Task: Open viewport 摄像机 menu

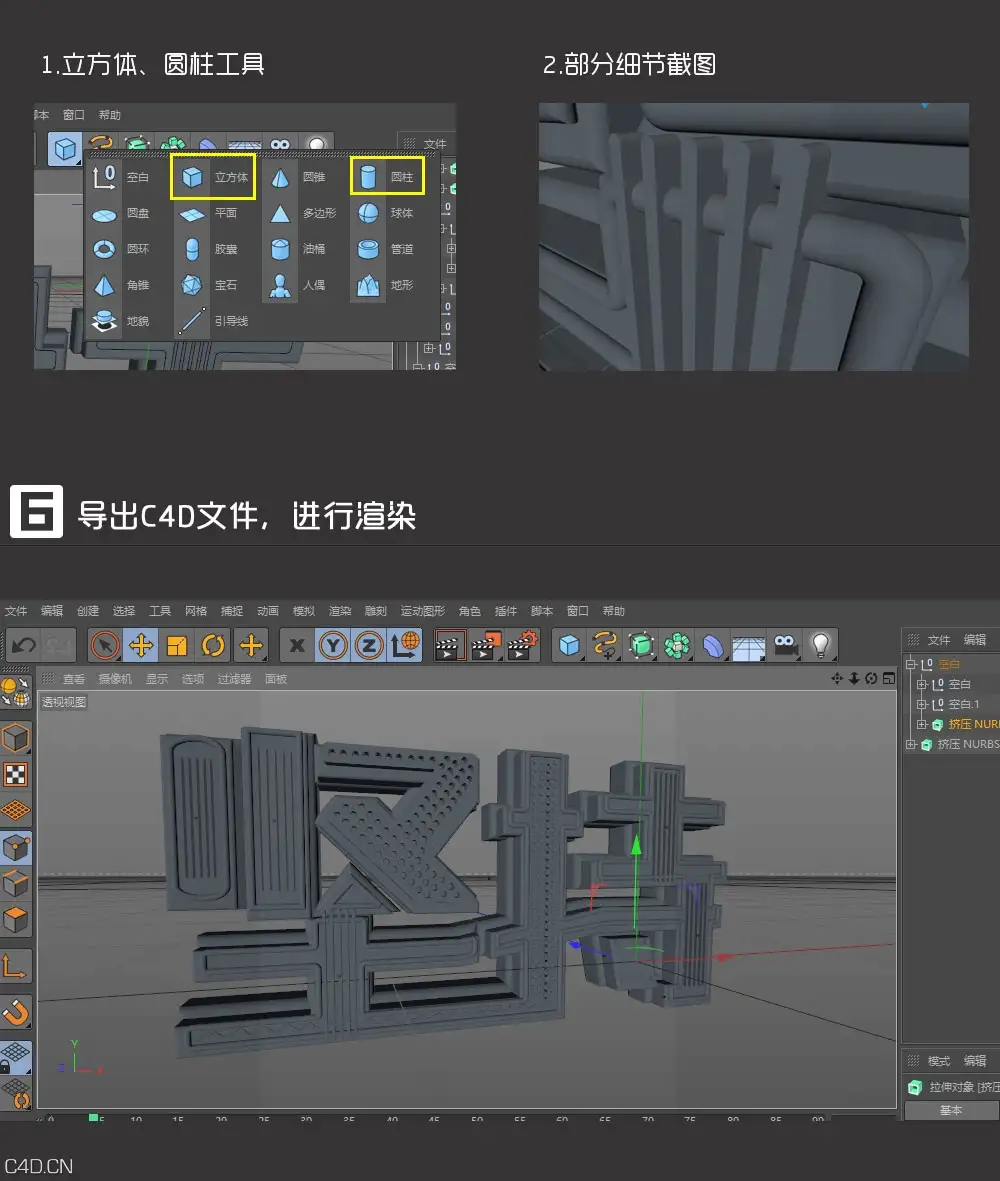Action: (115, 679)
